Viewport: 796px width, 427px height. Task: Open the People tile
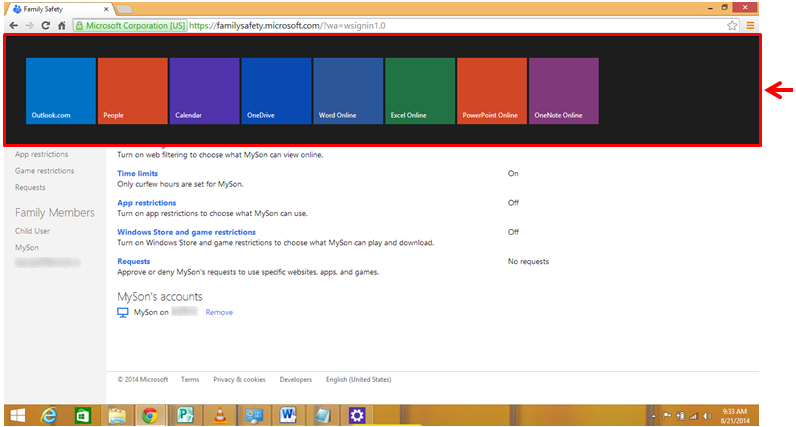[x=132, y=91]
